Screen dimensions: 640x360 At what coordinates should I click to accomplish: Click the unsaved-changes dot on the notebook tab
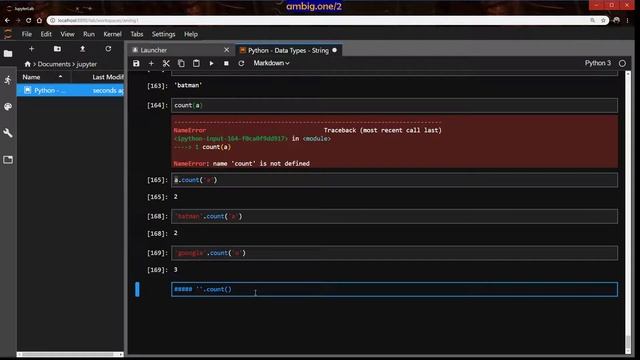pyautogui.click(x=335, y=50)
